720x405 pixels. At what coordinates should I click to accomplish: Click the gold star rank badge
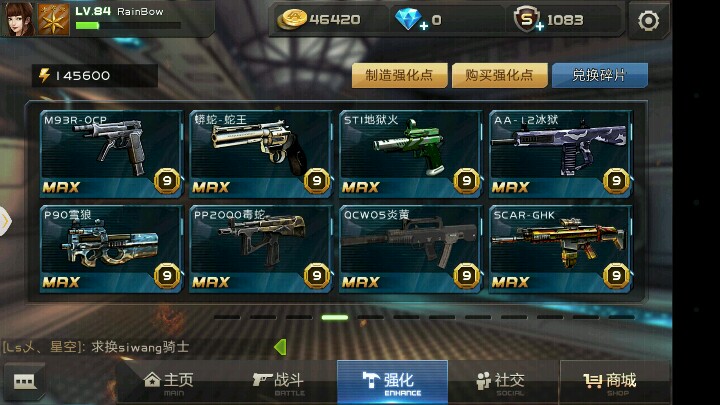point(53,19)
